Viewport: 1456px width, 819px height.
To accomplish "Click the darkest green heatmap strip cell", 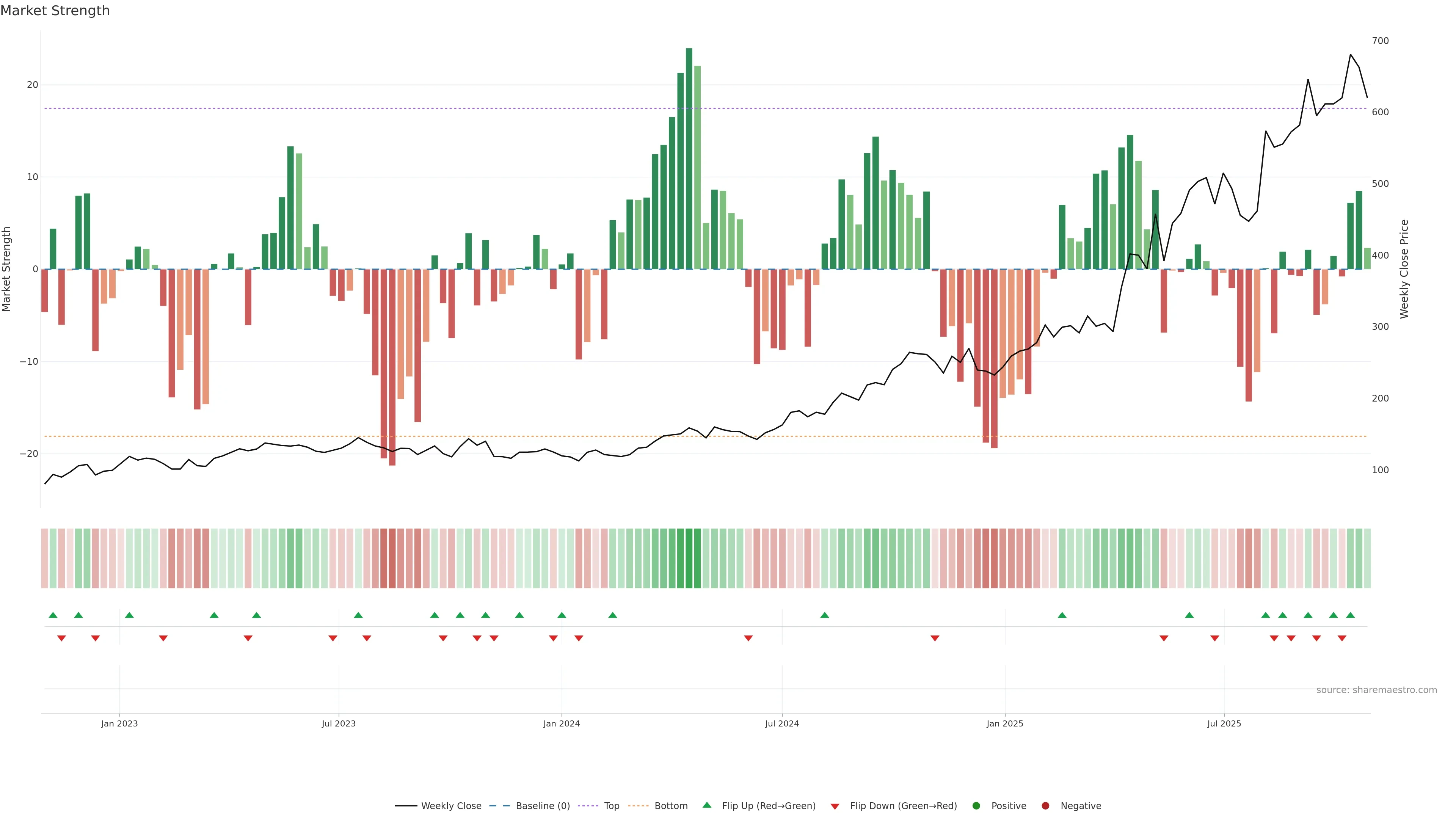I will (x=689, y=559).
